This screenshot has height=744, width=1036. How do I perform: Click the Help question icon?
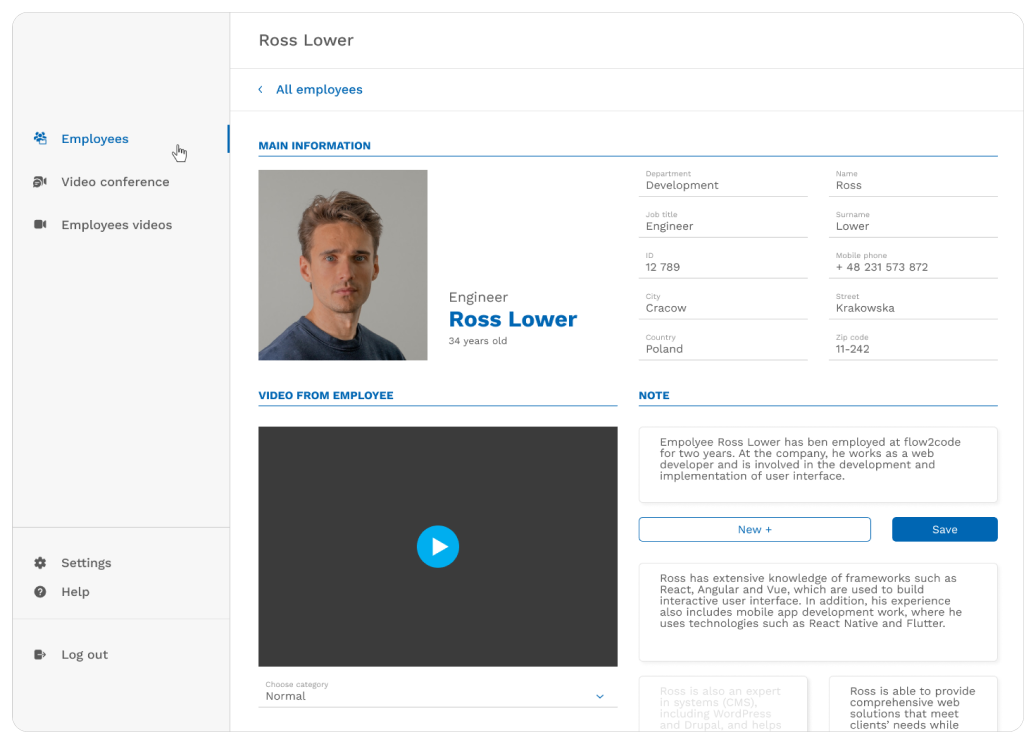pos(38,591)
